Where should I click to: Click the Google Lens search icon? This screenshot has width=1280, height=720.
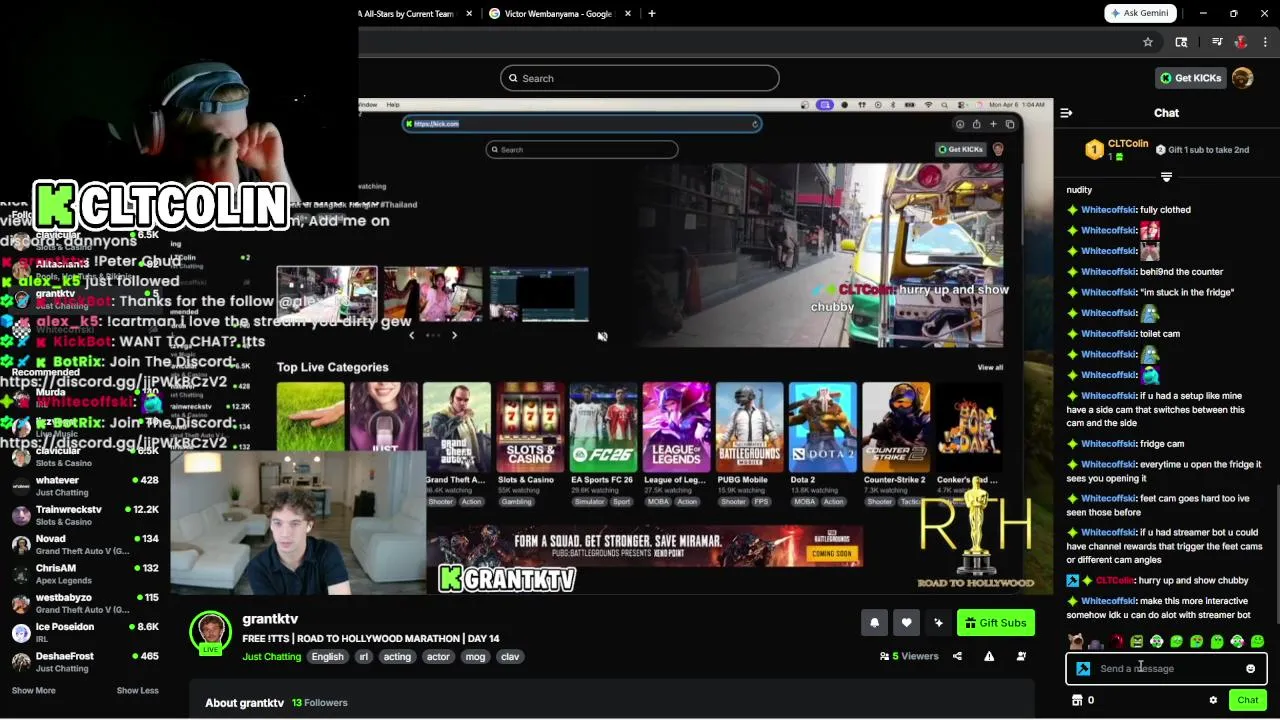click(1181, 42)
